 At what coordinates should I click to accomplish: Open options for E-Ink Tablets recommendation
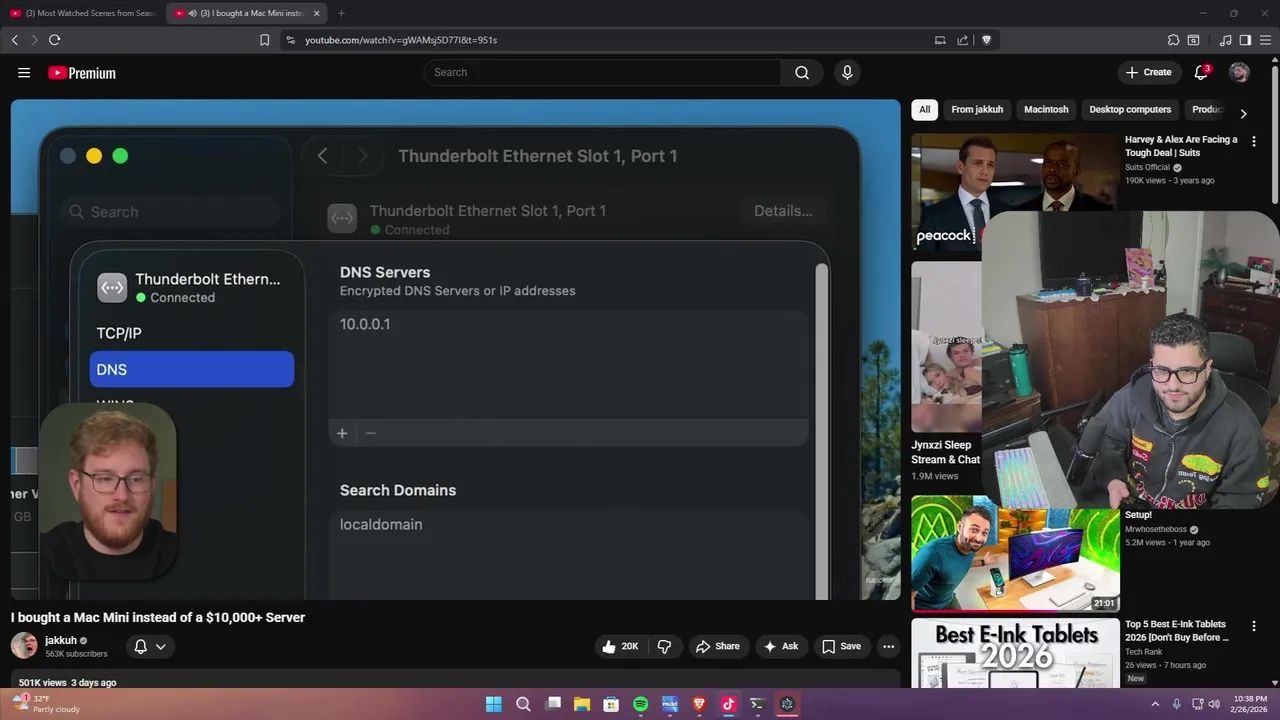1254,626
